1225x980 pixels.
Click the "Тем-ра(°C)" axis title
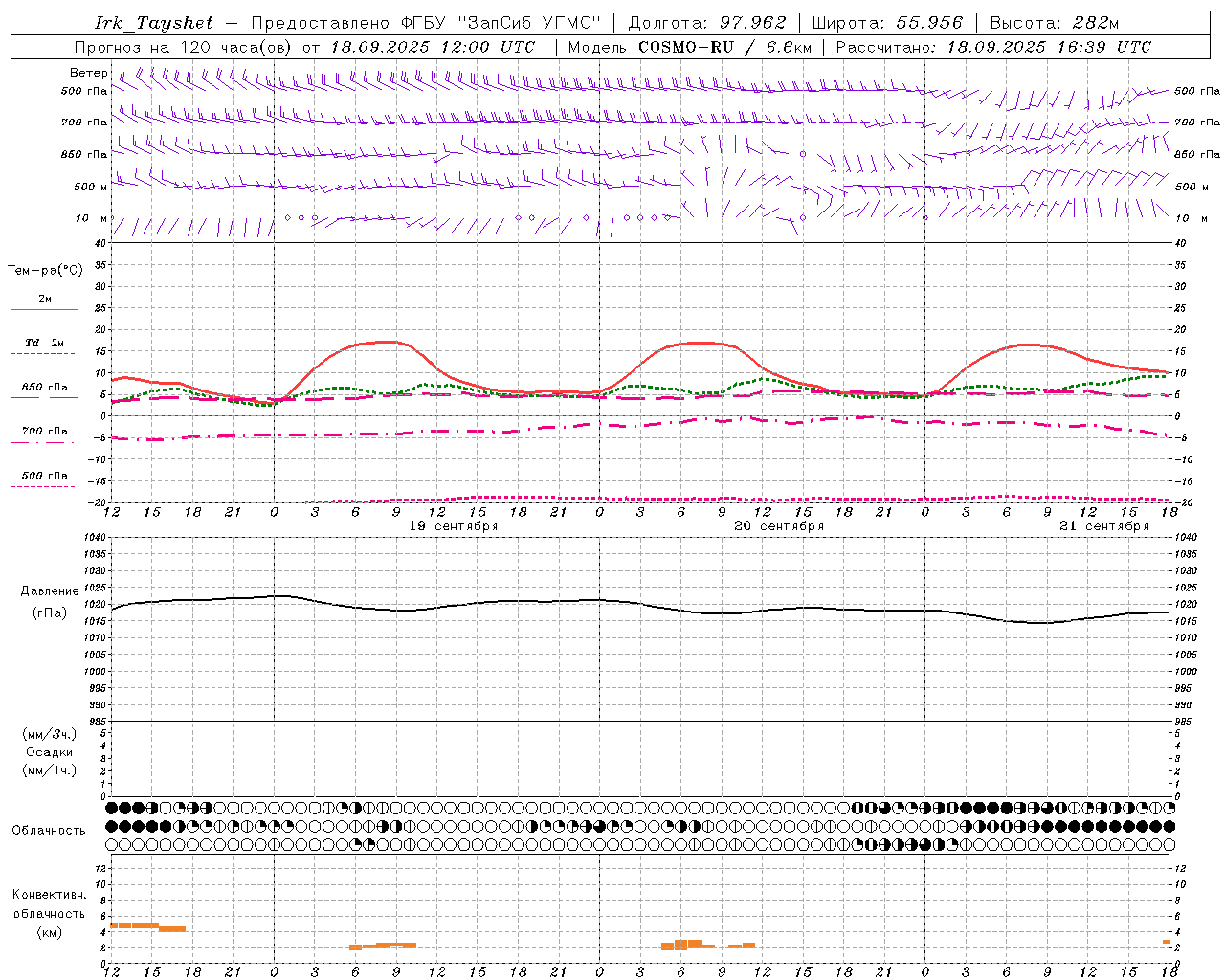[45, 270]
